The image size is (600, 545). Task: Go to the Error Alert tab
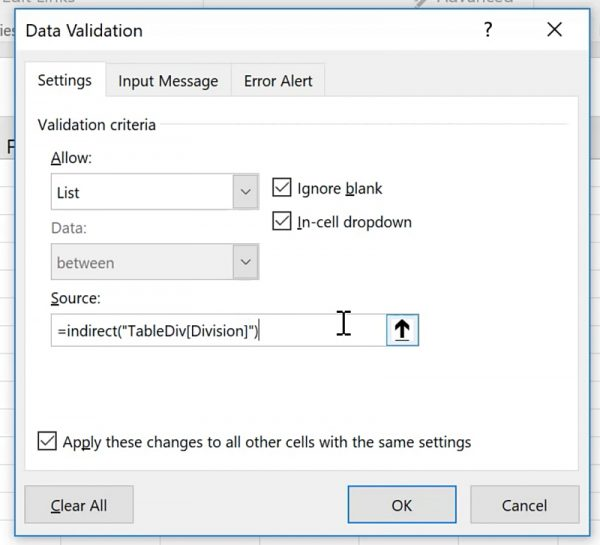pos(278,82)
